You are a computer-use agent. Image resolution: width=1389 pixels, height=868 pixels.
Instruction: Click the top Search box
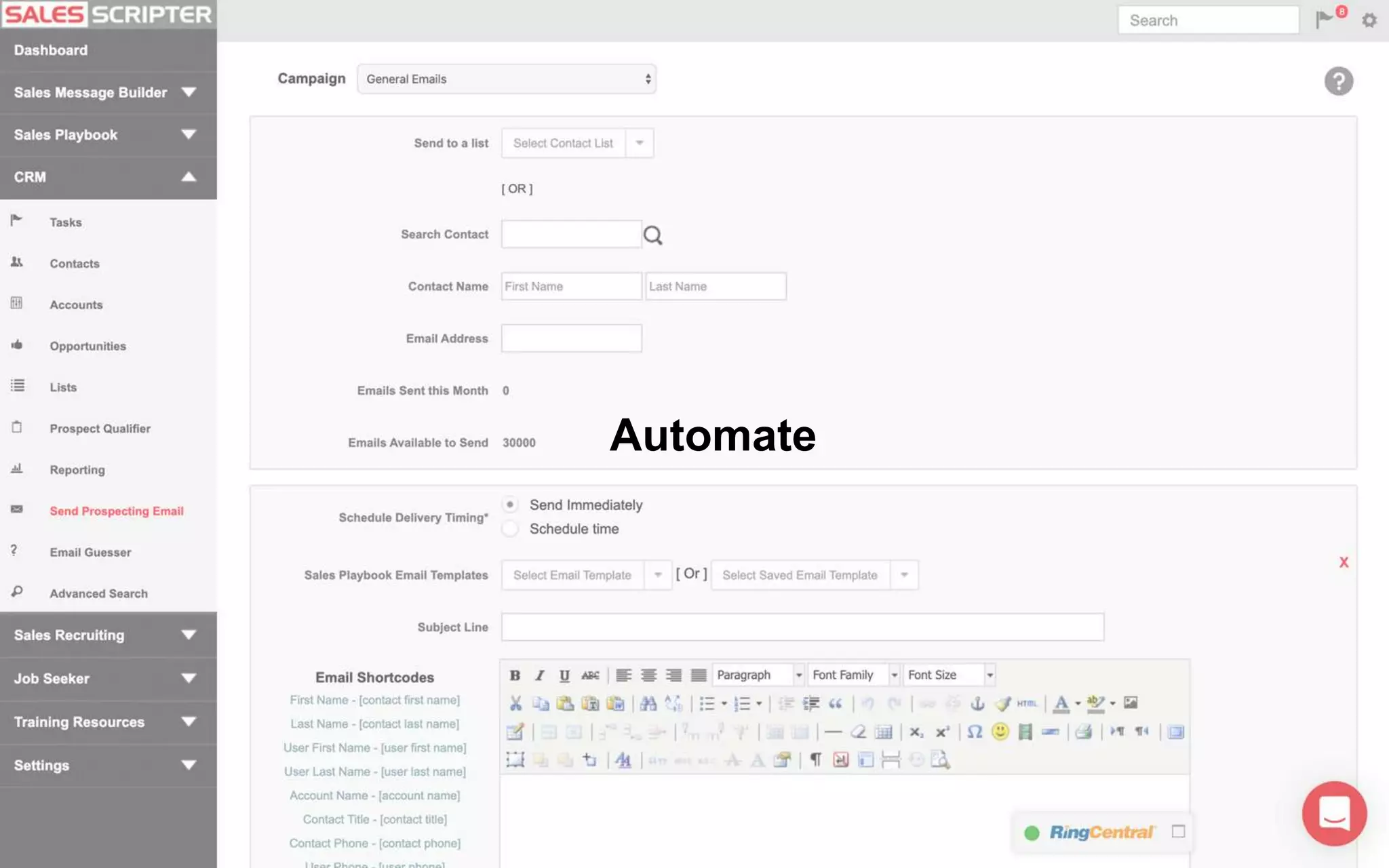1208,20
